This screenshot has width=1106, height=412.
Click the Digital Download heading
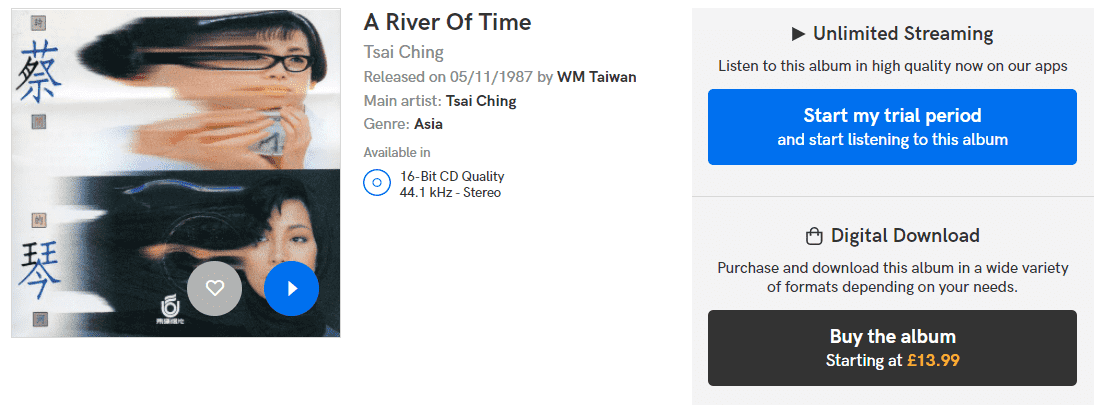[905, 236]
